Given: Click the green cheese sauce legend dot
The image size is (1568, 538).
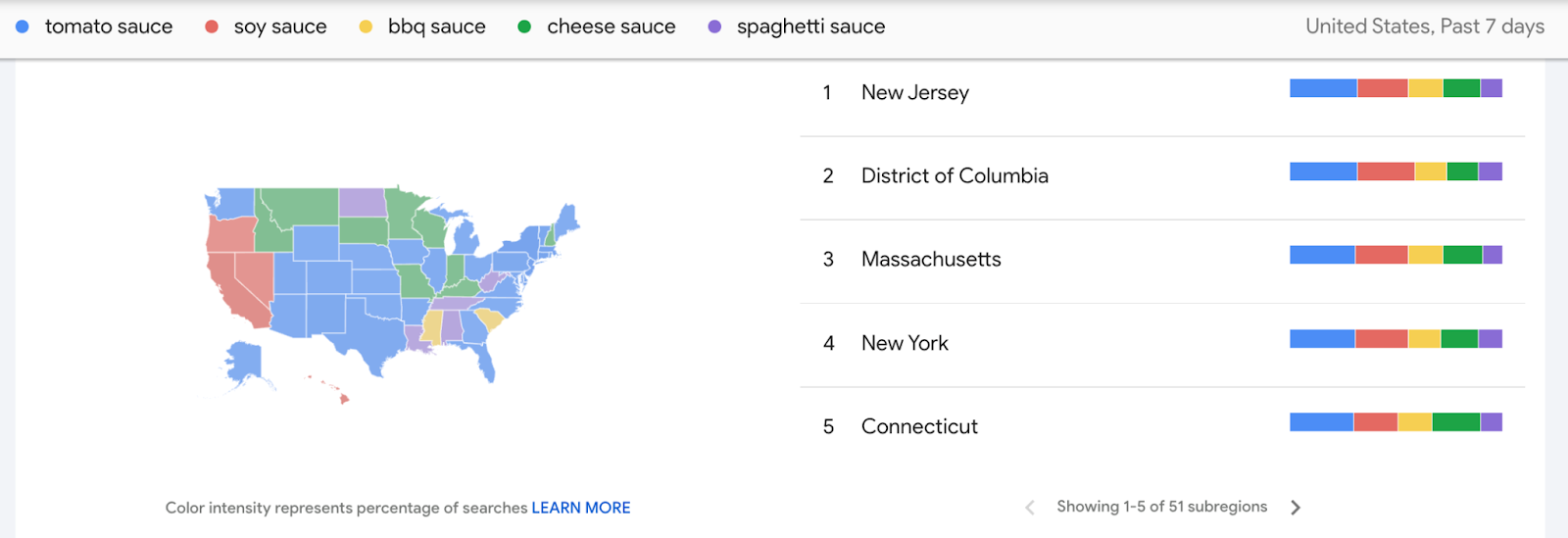Looking at the screenshot, I should coord(524,26).
